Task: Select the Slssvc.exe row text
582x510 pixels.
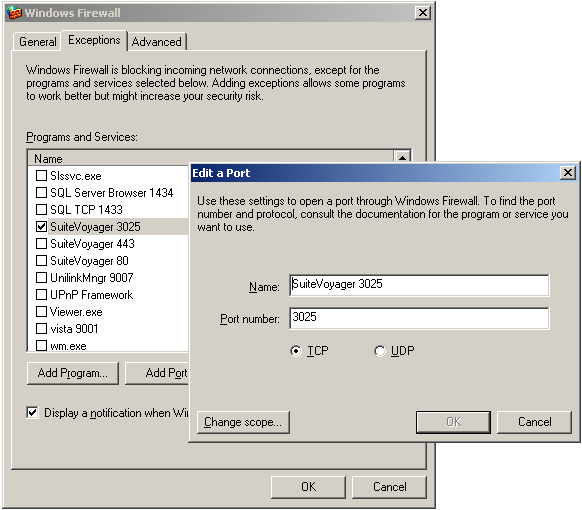Action: point(76,175)
